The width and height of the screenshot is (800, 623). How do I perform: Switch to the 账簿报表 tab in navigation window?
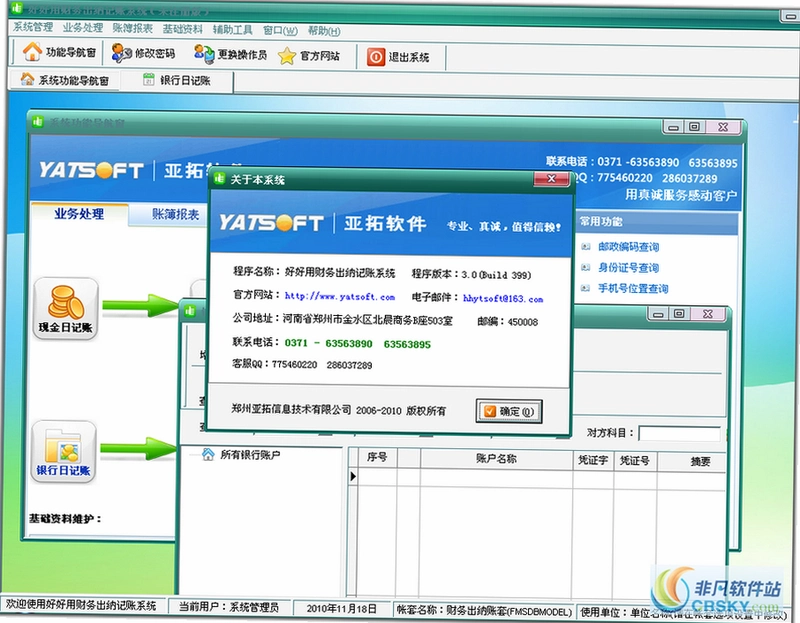point(176,214)
